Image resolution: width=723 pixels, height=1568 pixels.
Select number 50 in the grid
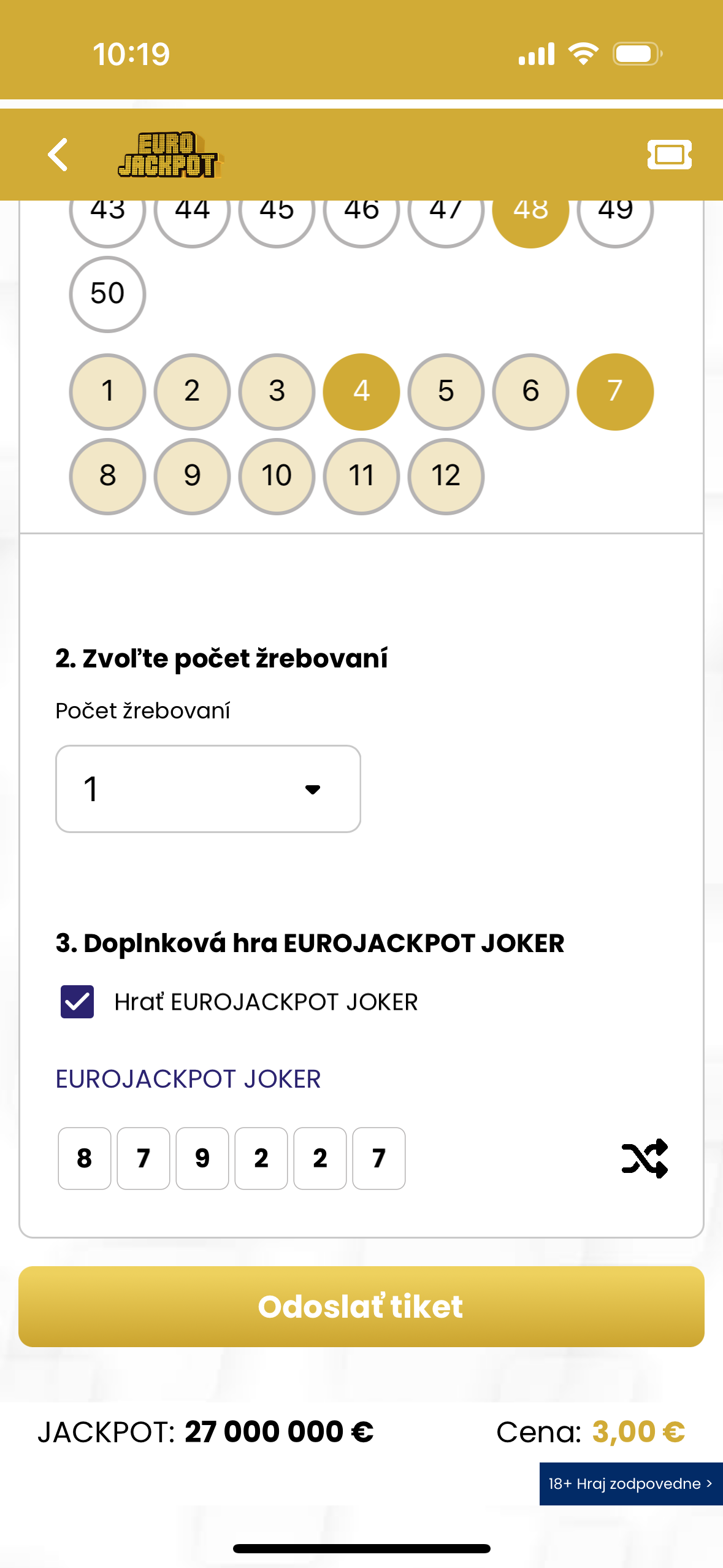[107, 293]
